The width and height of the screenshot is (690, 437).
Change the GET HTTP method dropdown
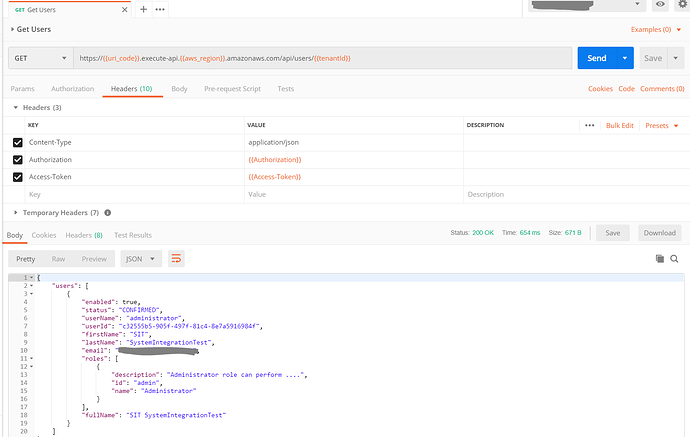pyautogui.click(x=40, y=58)
